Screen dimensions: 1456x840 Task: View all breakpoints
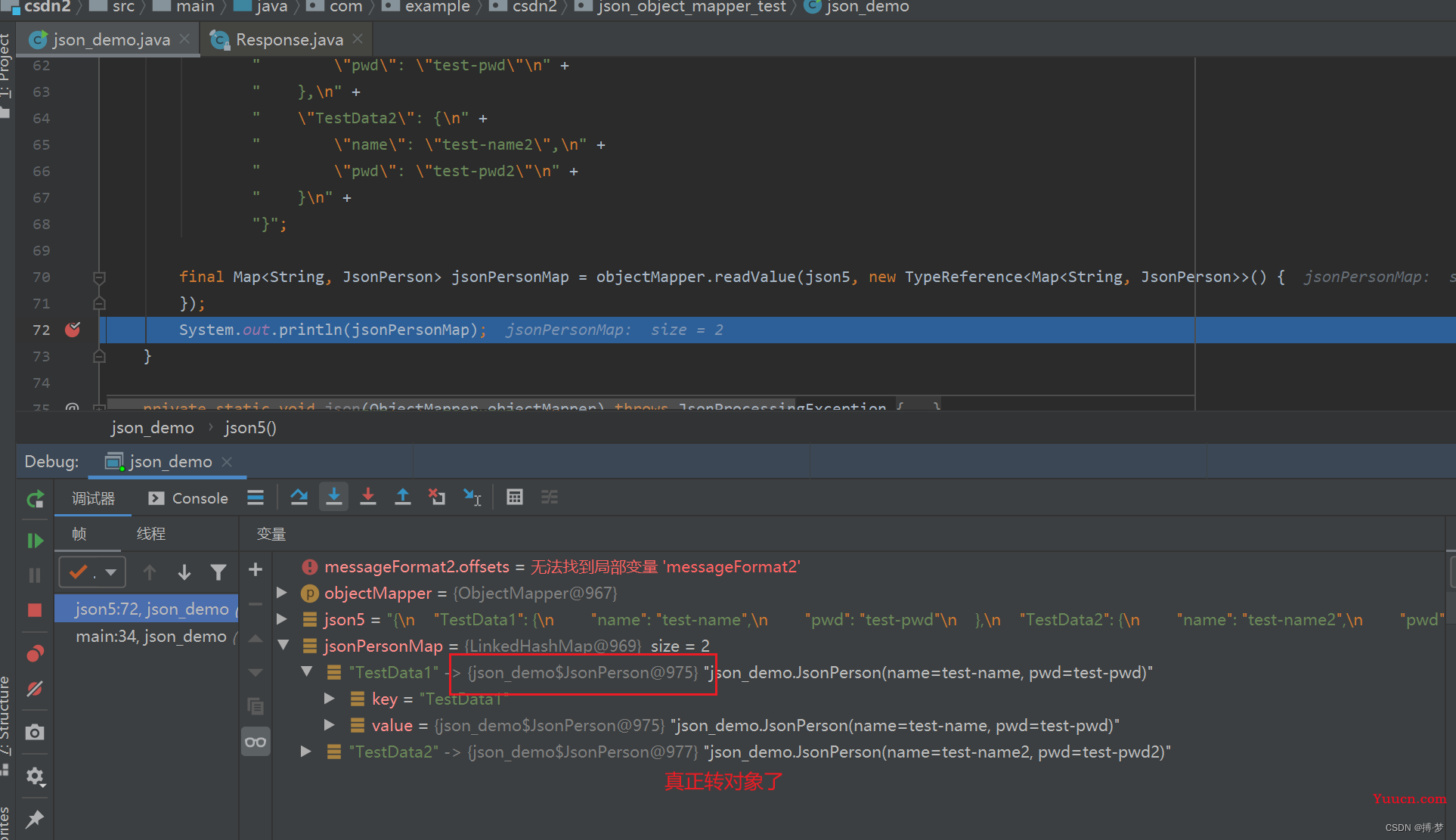tap(35, 654)
